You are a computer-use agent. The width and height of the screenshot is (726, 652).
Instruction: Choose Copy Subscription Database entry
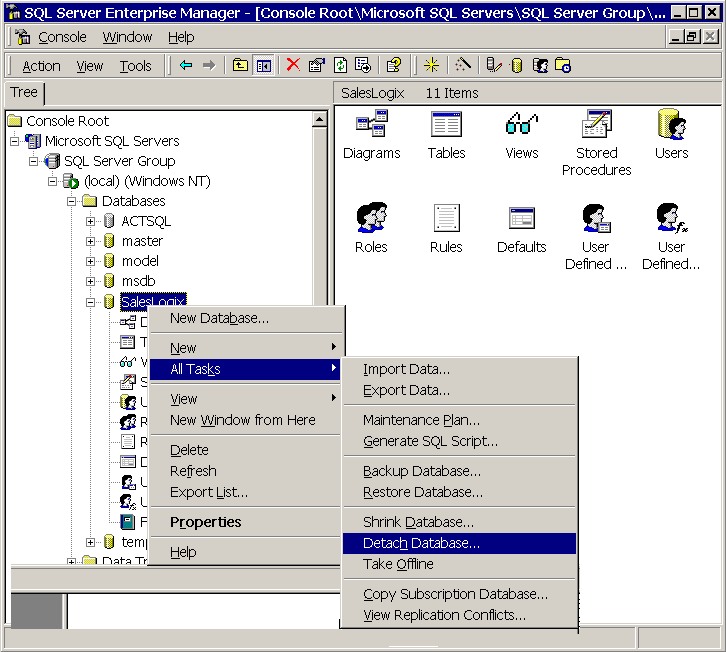click(459, 594)
